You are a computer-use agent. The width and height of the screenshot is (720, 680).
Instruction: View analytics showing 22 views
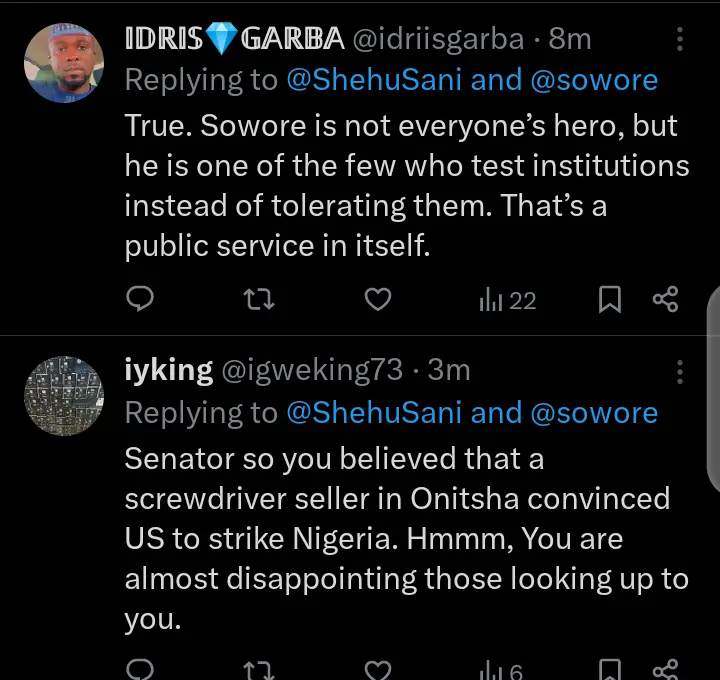pyautogui.click(x=508, y=299)
